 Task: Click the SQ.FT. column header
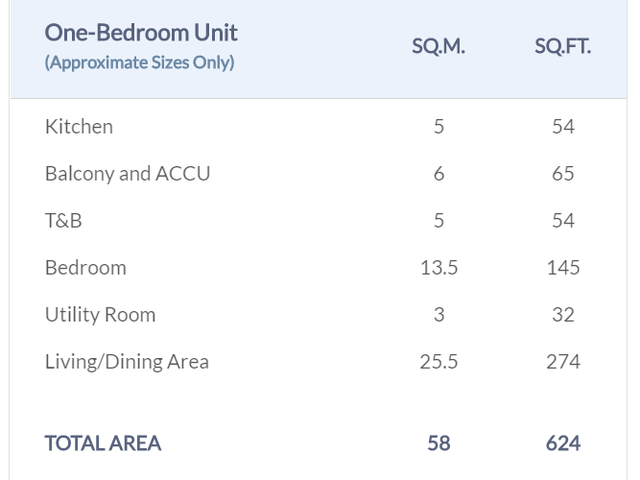pos(563,46)
